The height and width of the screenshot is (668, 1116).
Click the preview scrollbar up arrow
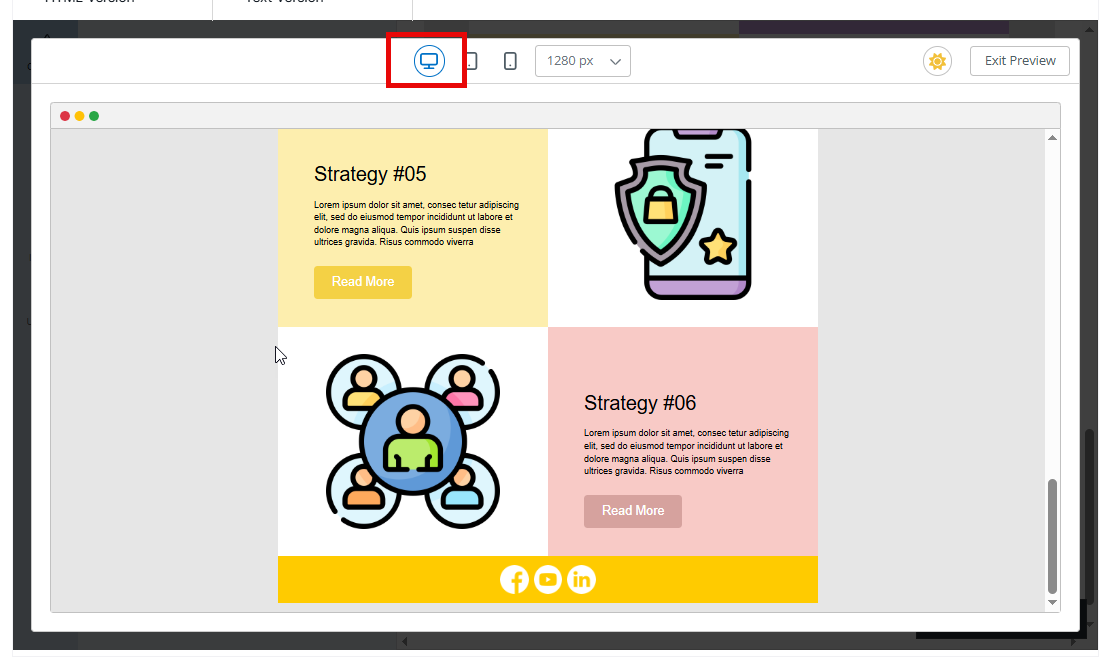(1052, 137)
